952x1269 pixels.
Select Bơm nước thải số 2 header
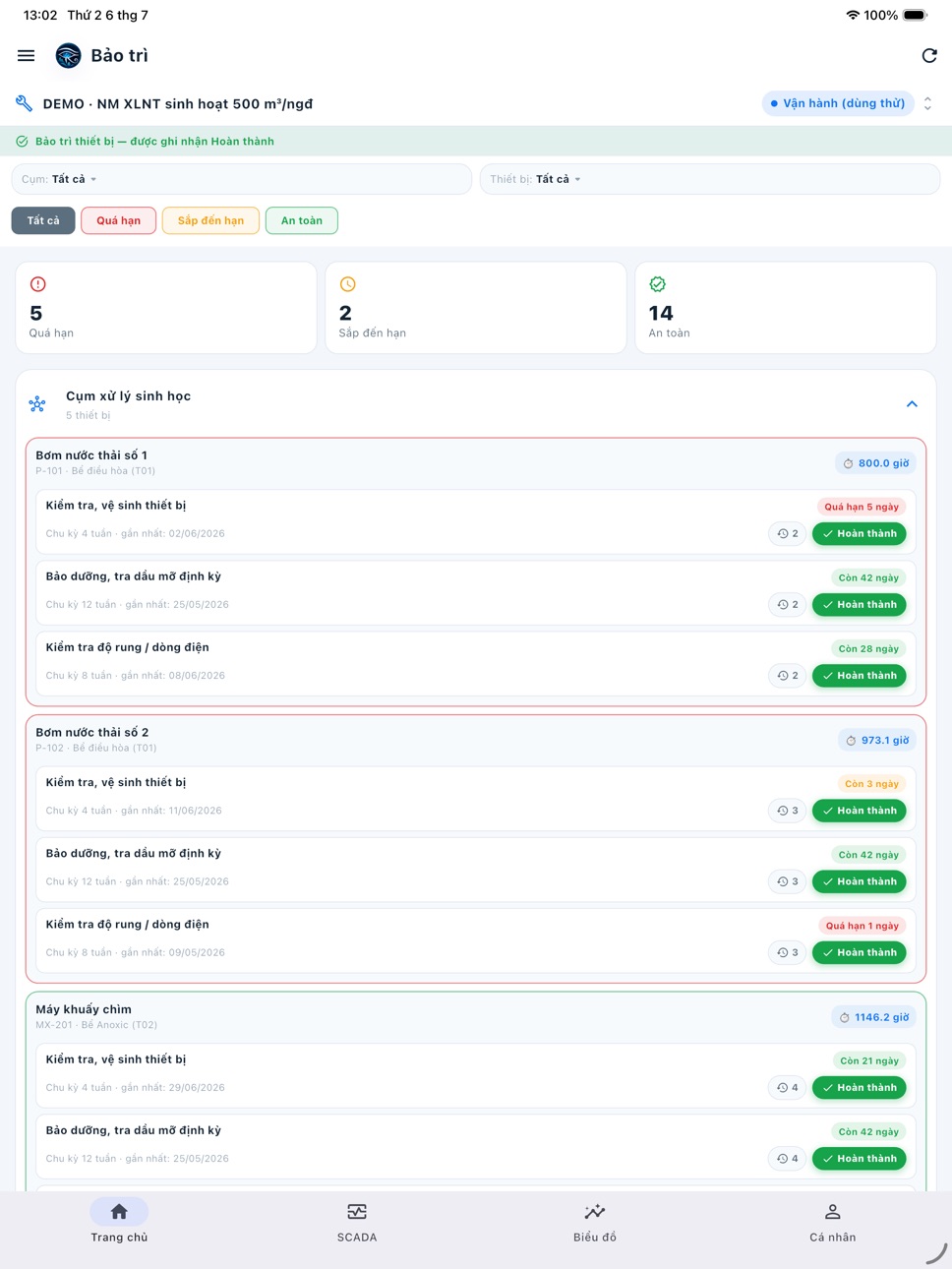92,733
